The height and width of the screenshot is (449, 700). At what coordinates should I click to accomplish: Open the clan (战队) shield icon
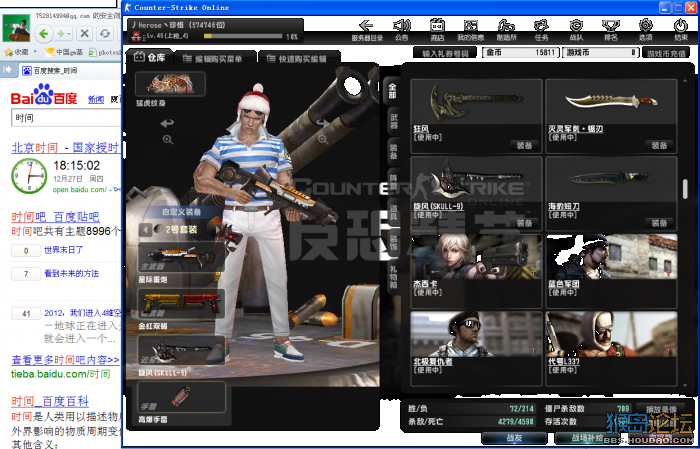click(576, 29)
